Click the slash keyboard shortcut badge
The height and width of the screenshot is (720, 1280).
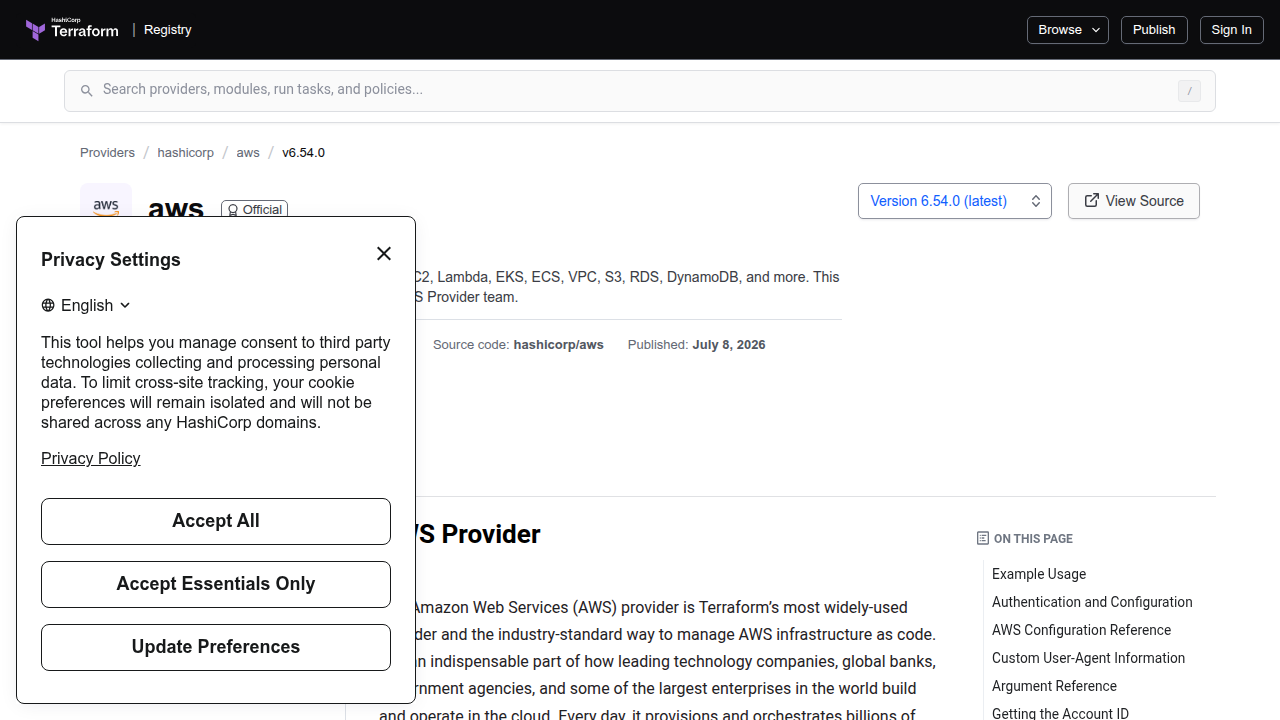1189,91
